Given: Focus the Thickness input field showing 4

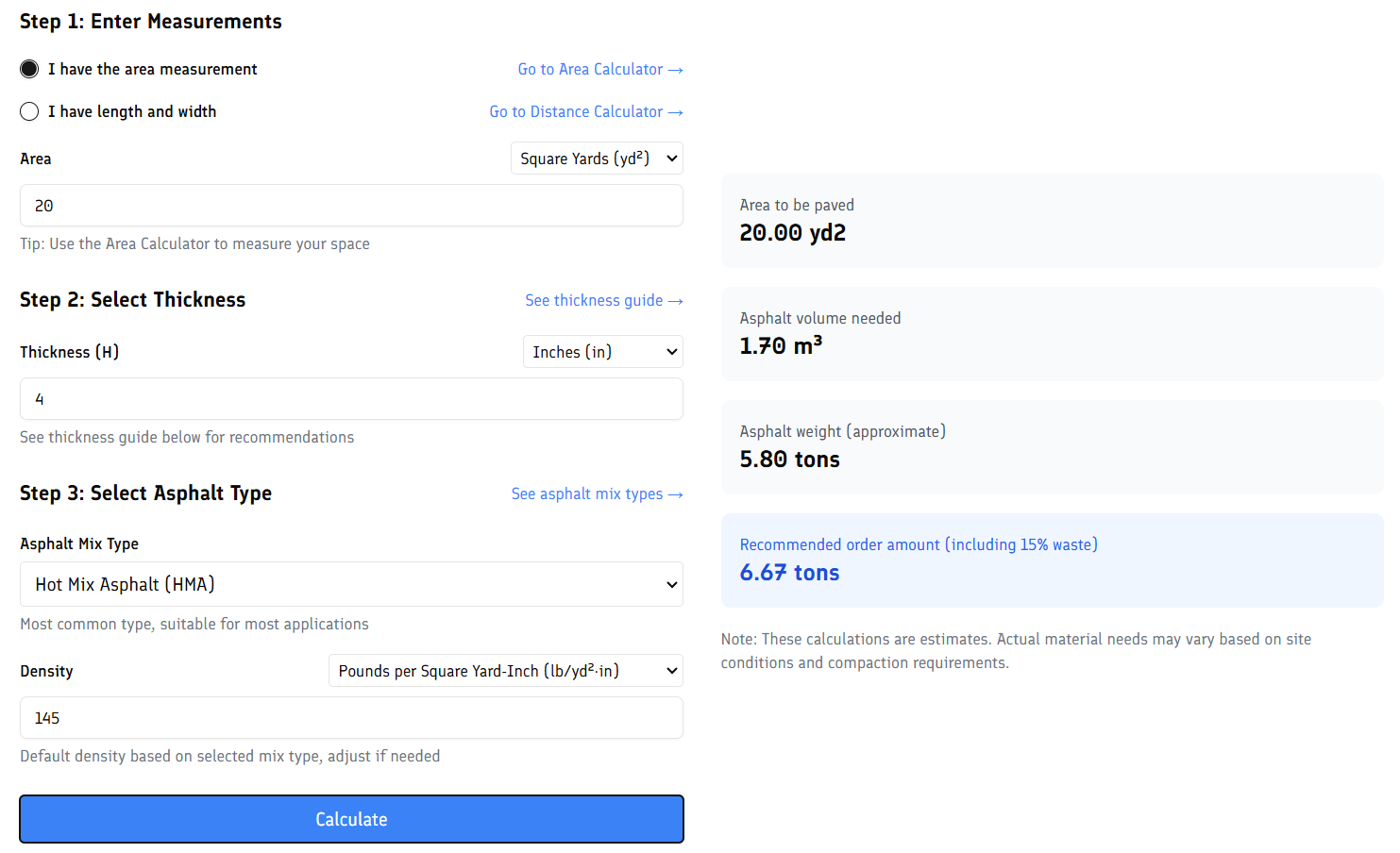Looking at the screenshot, I should pos(351,399).
